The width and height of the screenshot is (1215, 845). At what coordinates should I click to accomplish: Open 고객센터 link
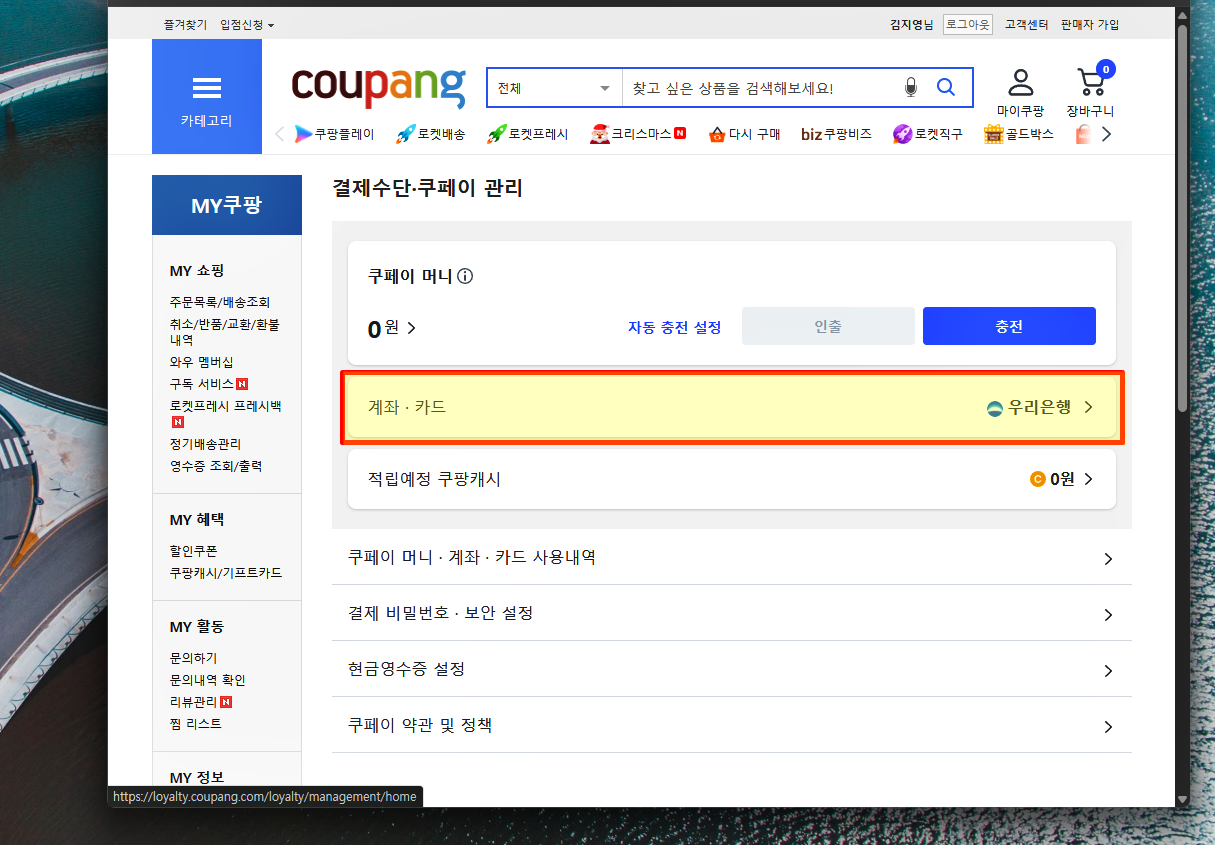(1026, 24)
